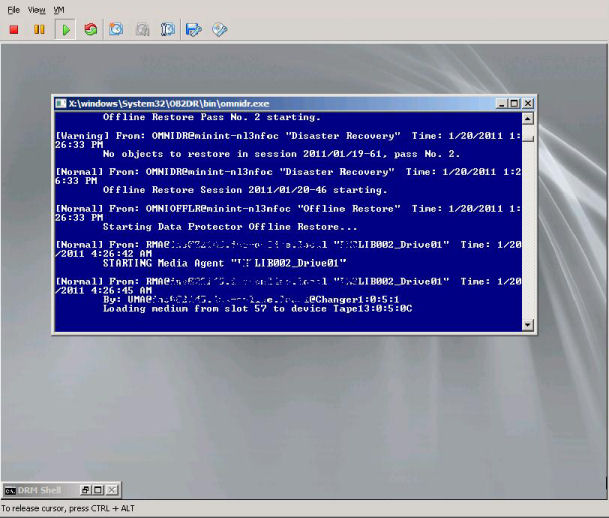
Task: Click the greyed revert-to-snapshot icon
Action: point(143,30)
